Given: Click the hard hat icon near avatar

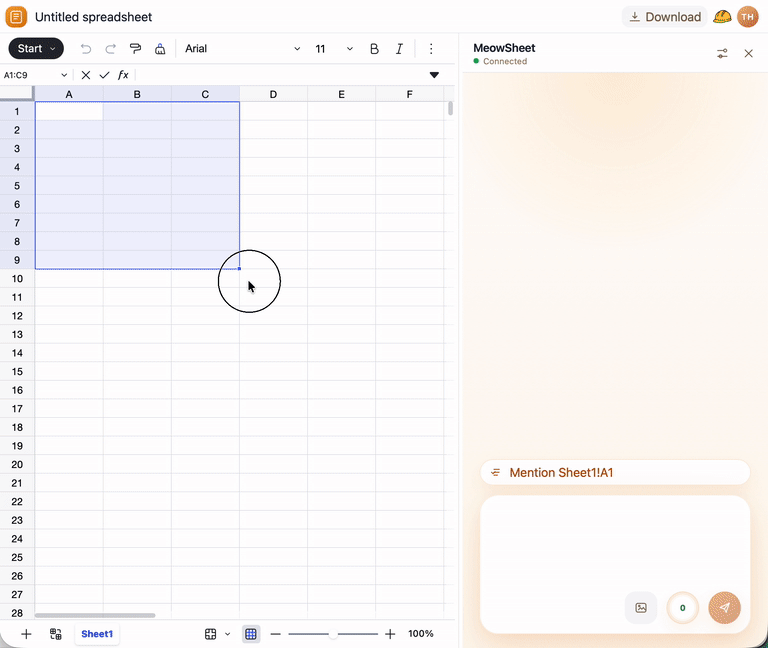Looking at the screenshot, I should point(722,17).
